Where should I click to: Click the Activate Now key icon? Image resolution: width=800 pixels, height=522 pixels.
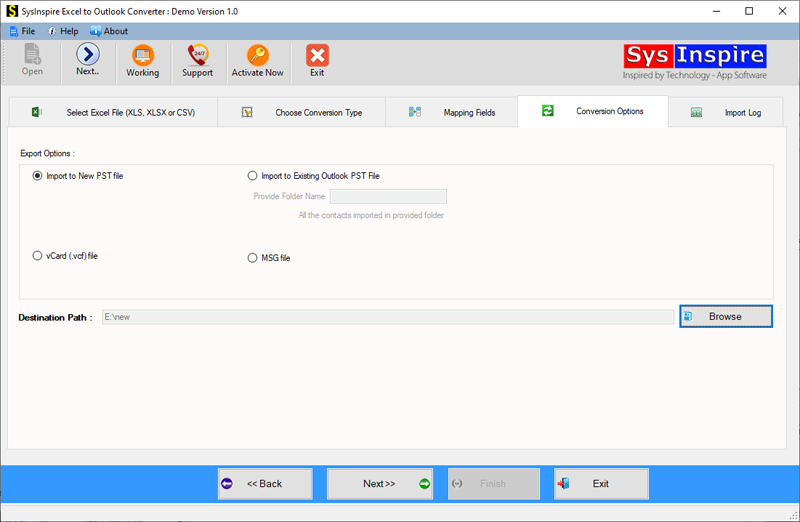(258, 55)
